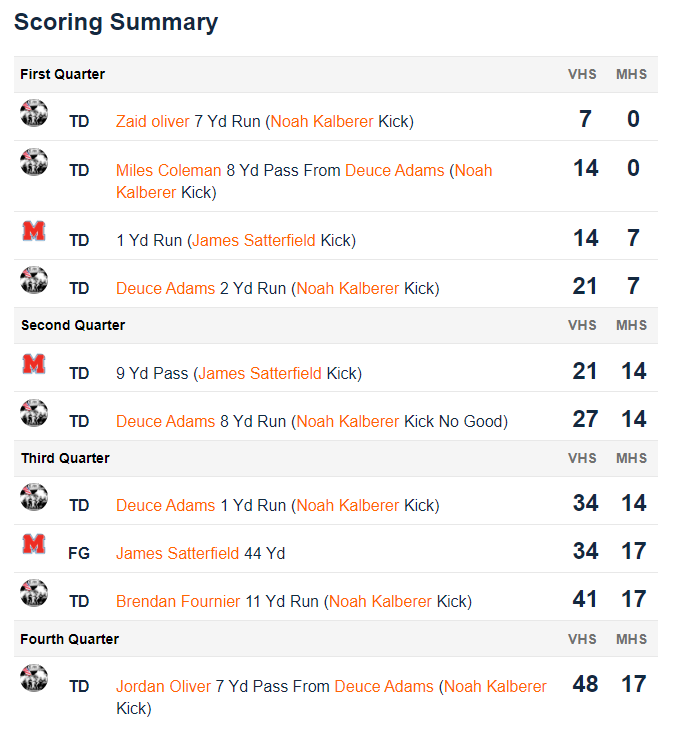Open Brendan Fournier player link
Image resolution: width=678 pixels, height=742 pixels.
[x=178, y=601]
